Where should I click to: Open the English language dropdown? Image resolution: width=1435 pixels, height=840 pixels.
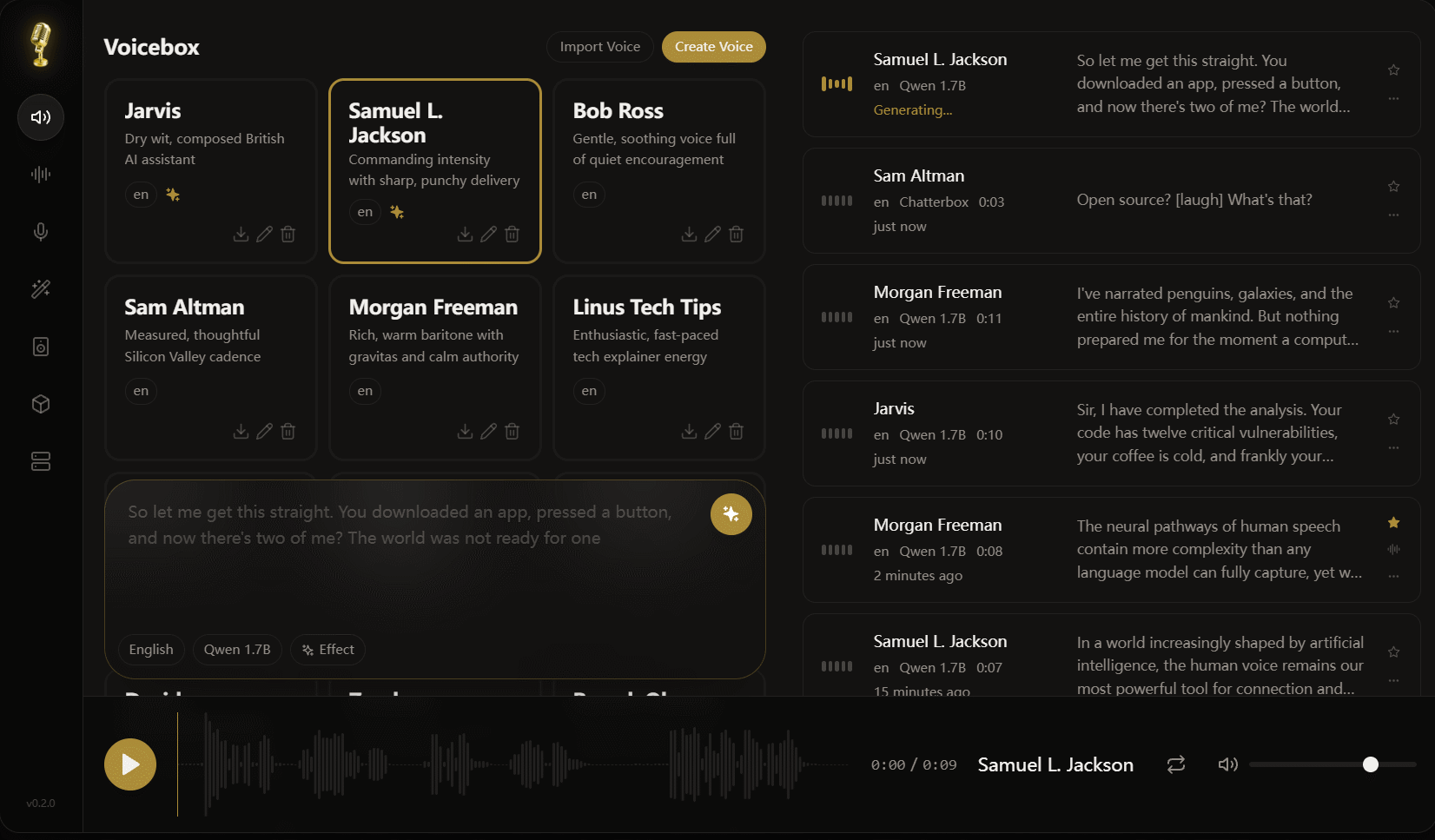[151, 650]
